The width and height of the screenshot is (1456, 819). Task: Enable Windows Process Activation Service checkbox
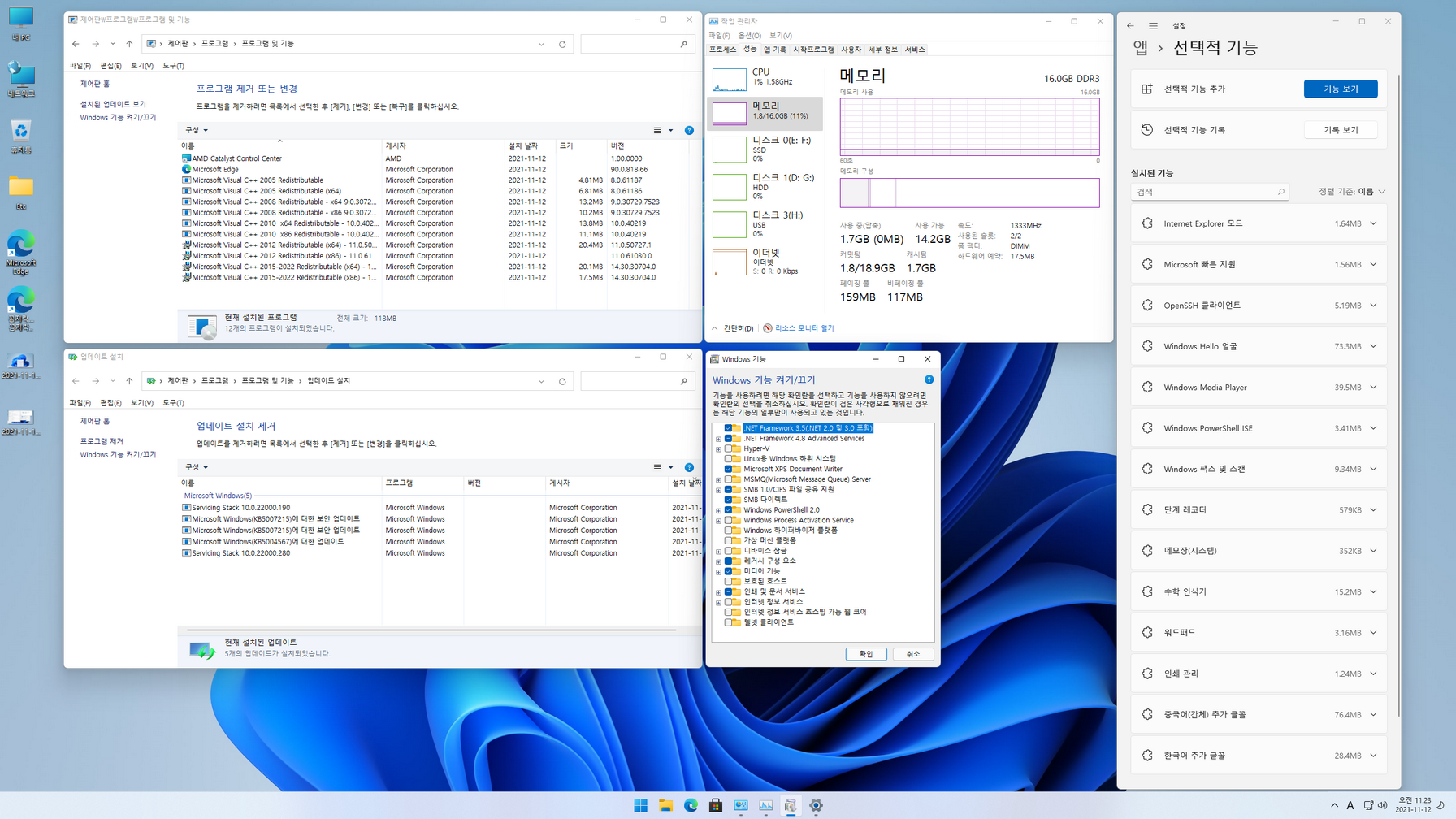click(x=728, y=520)
